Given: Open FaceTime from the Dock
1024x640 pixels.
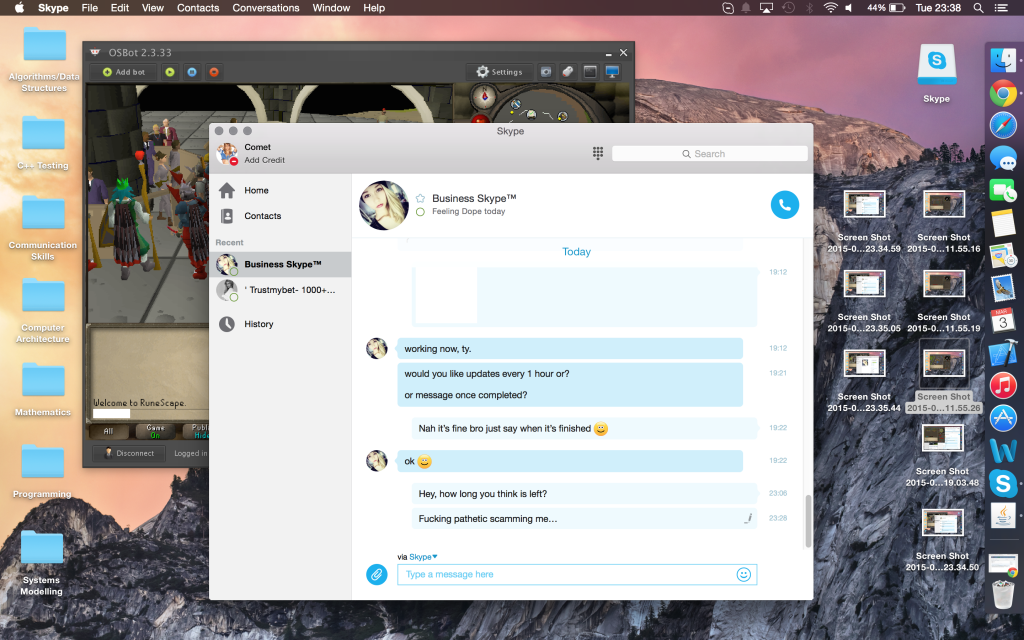Looking at the screenshot, I should 1003,191.
